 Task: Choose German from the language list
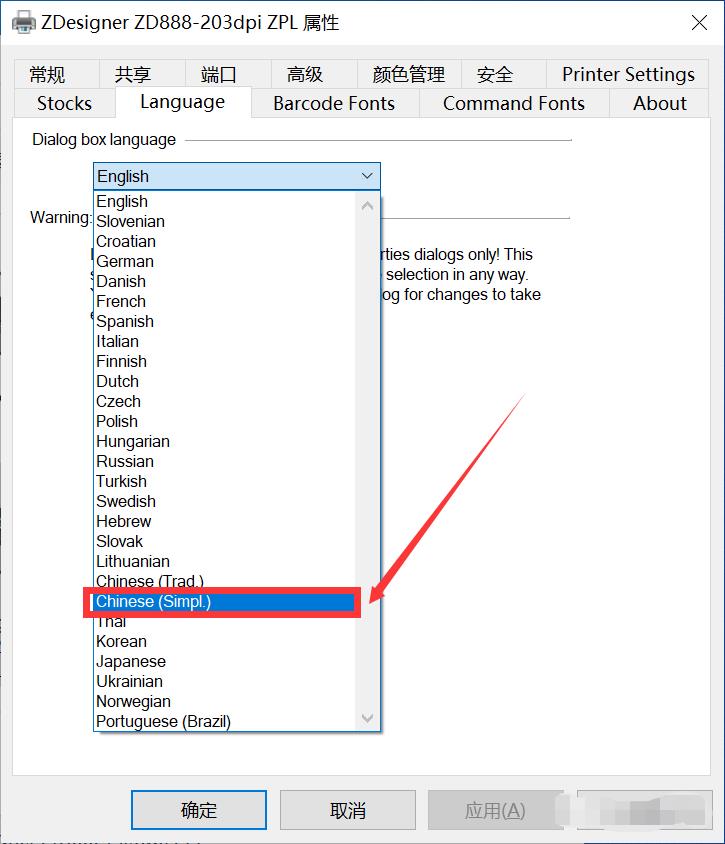124,262
